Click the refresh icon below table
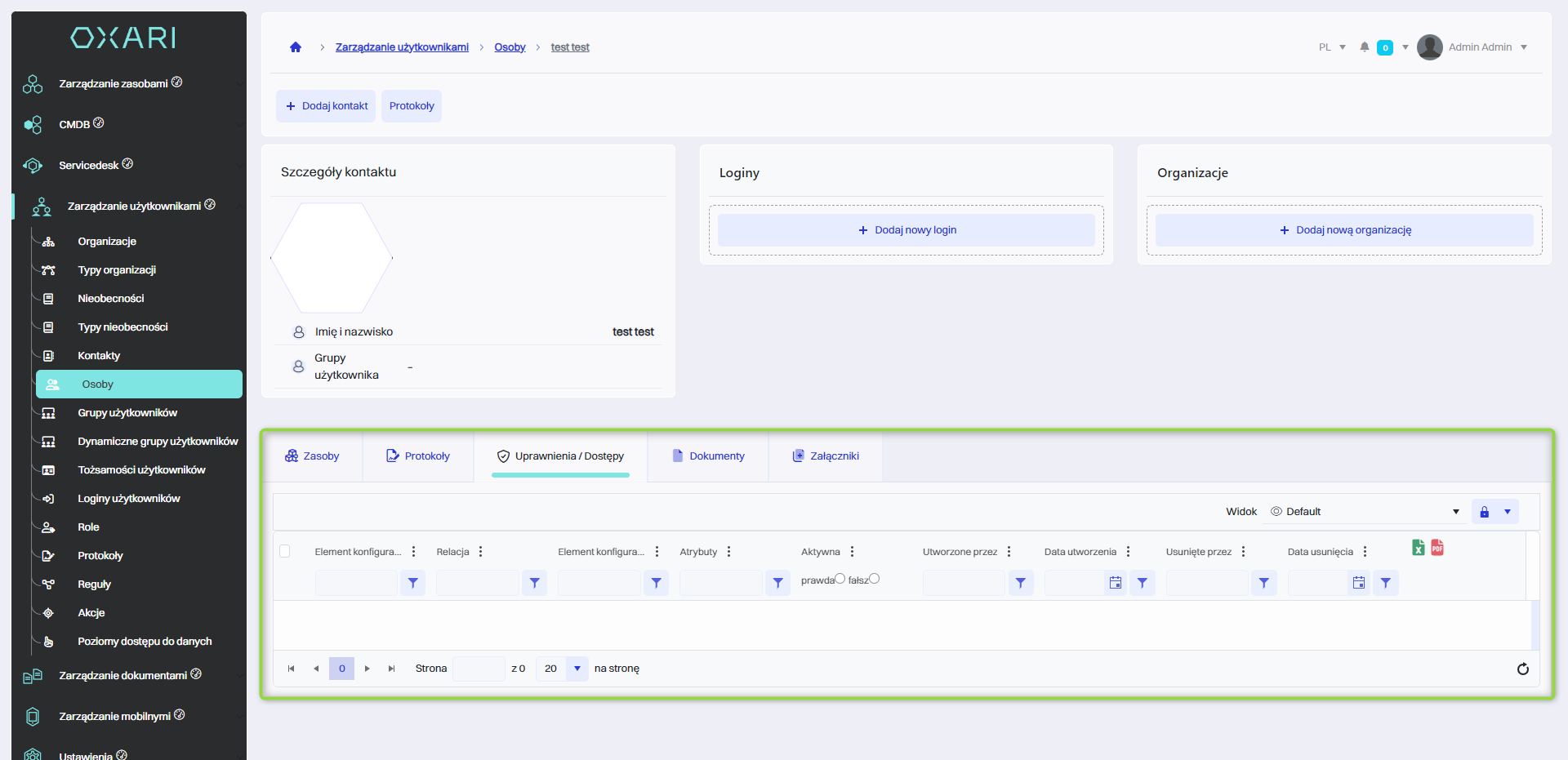Image resolution: width=1568 pixels, height=760 pixels. 1522,669
